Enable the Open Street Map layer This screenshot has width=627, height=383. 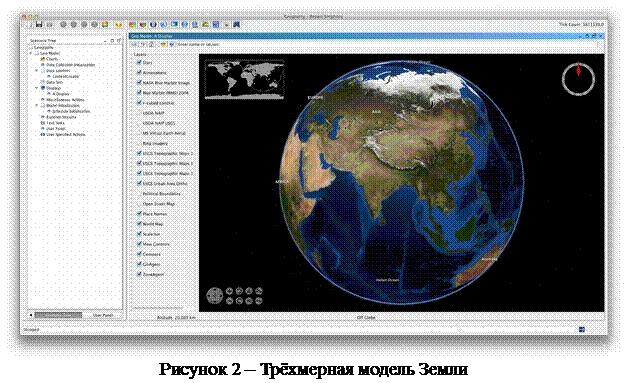pos(139,203)
